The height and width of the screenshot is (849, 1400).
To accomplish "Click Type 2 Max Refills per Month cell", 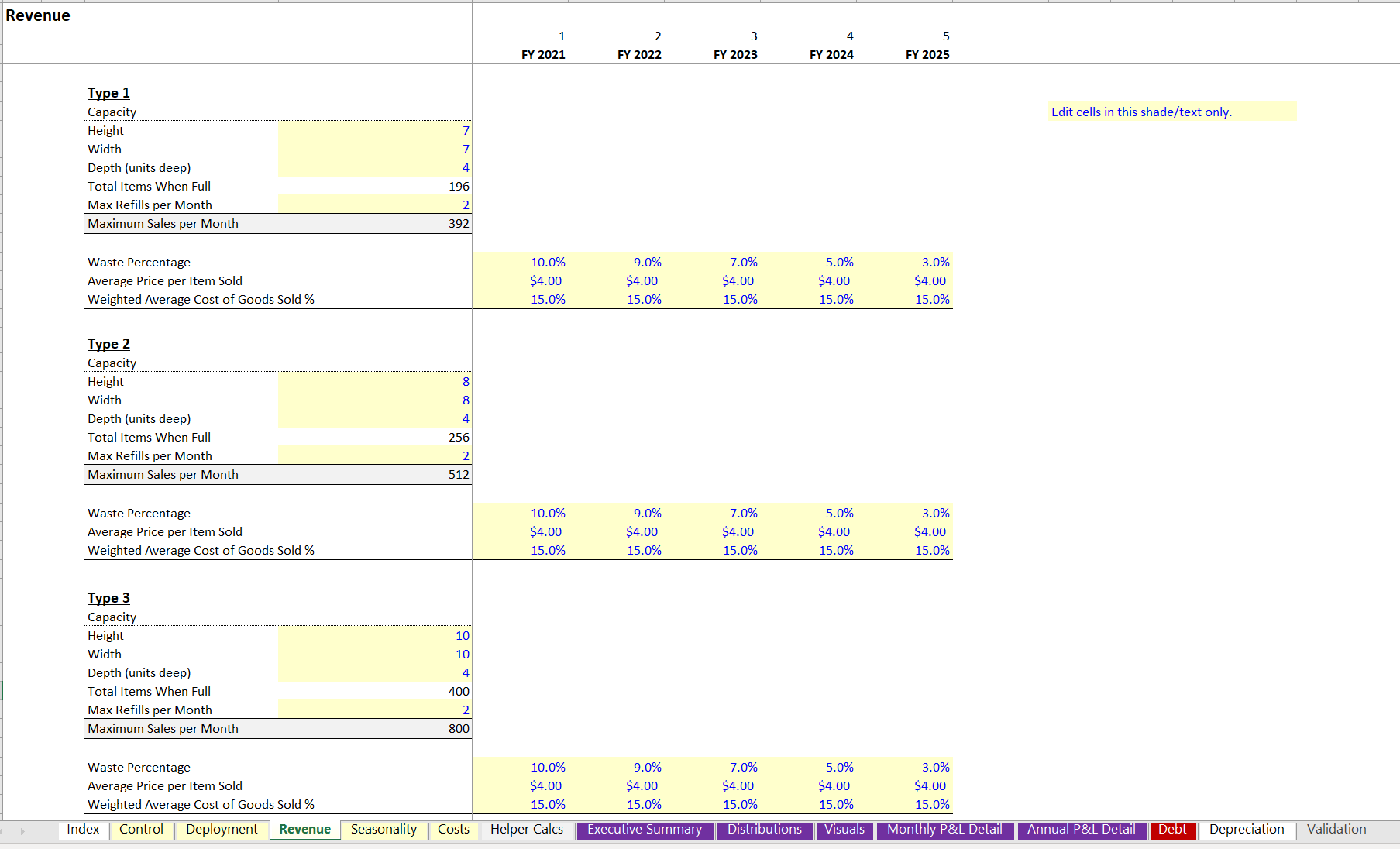I will (374, 455).
